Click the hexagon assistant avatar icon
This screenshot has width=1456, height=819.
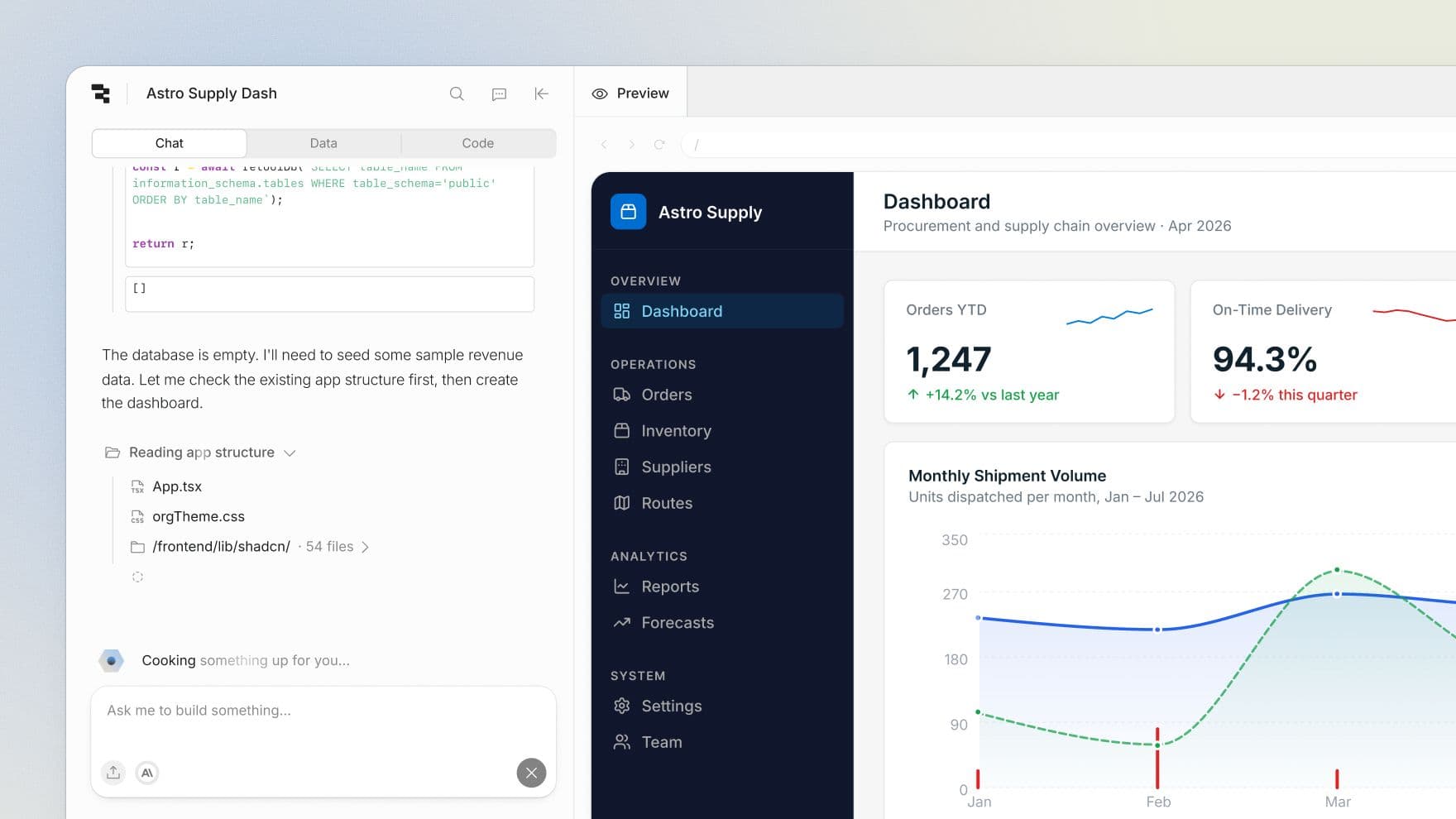(111, 660)
